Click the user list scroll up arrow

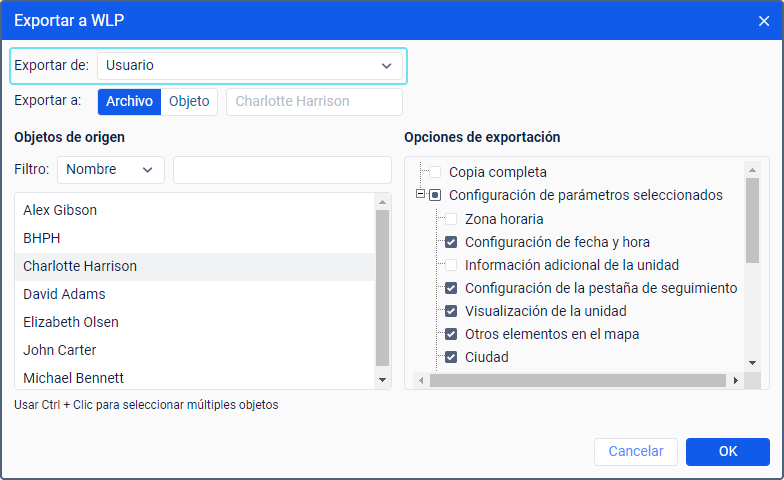click(x=382, y=202)
